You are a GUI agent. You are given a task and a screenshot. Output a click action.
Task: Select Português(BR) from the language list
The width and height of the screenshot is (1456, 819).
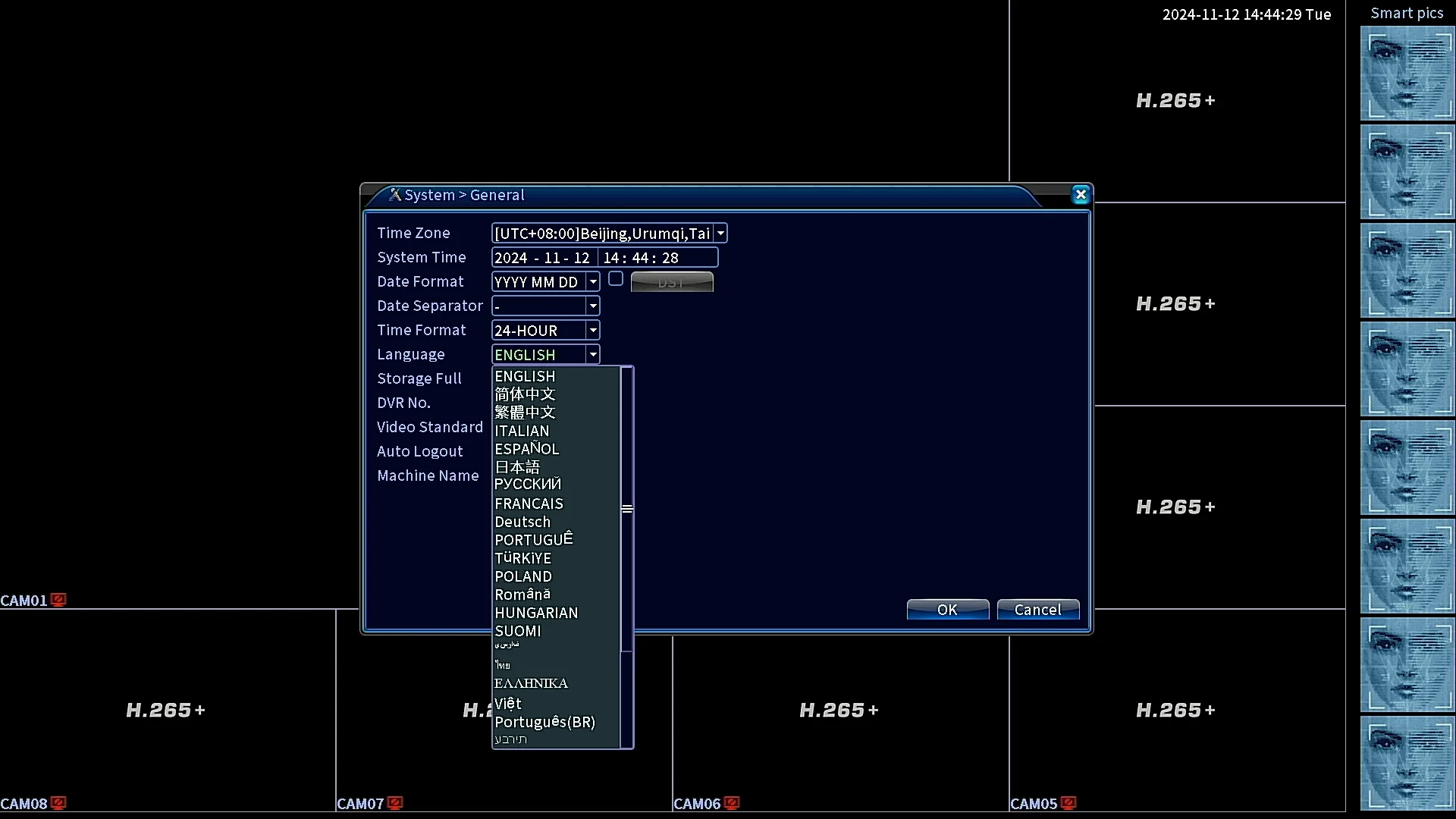coord(544,722)
